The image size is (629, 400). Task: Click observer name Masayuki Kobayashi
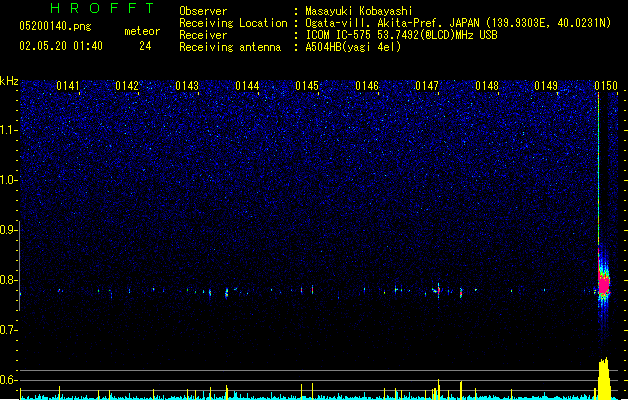(359, 11)
